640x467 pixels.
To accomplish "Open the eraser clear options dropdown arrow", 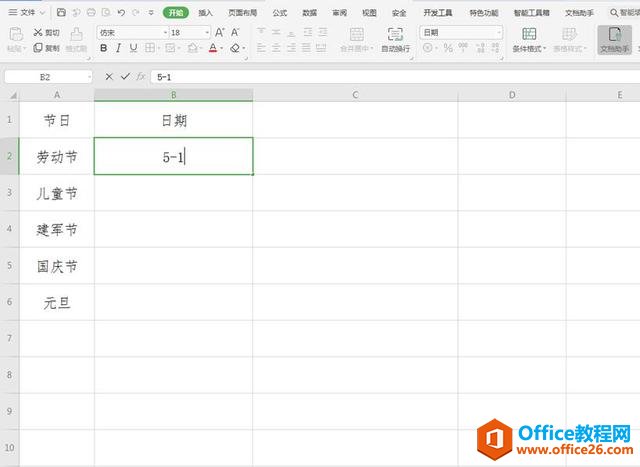I will click(244, 49).
